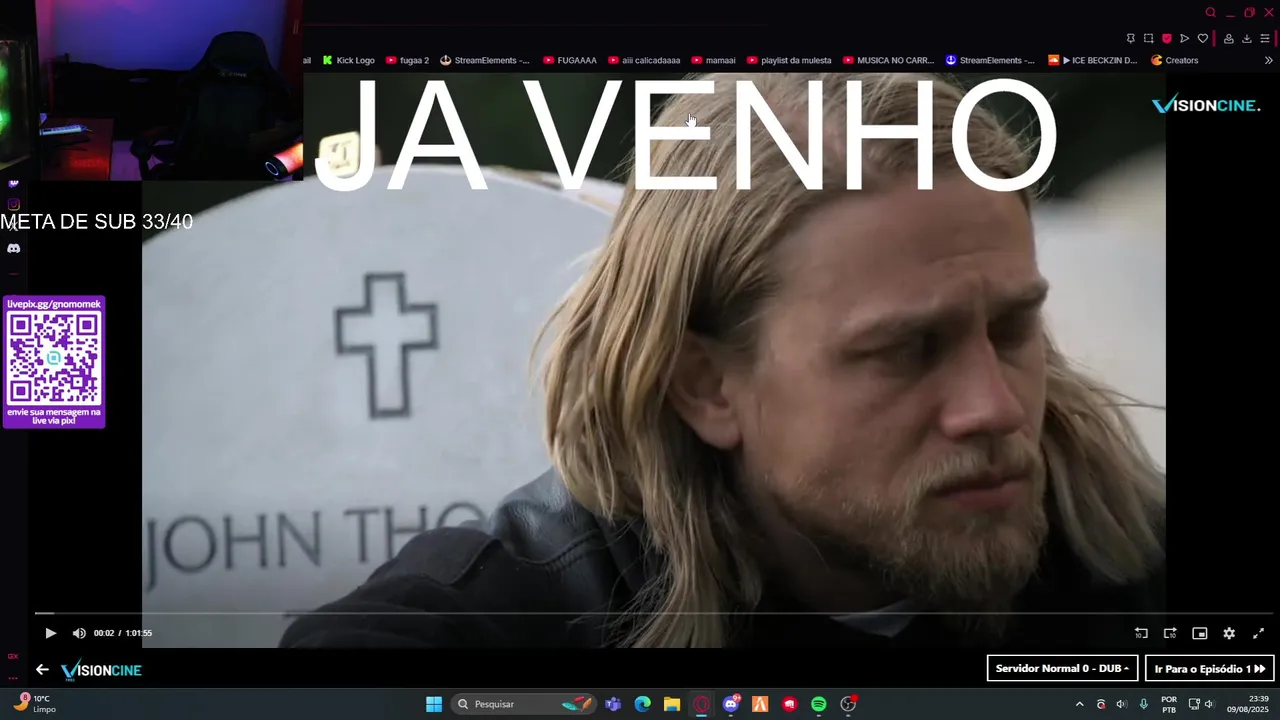This screenshot has width=1280, height=720.
Task: Click the livepix QR code widget
Action: click(54, 362)
